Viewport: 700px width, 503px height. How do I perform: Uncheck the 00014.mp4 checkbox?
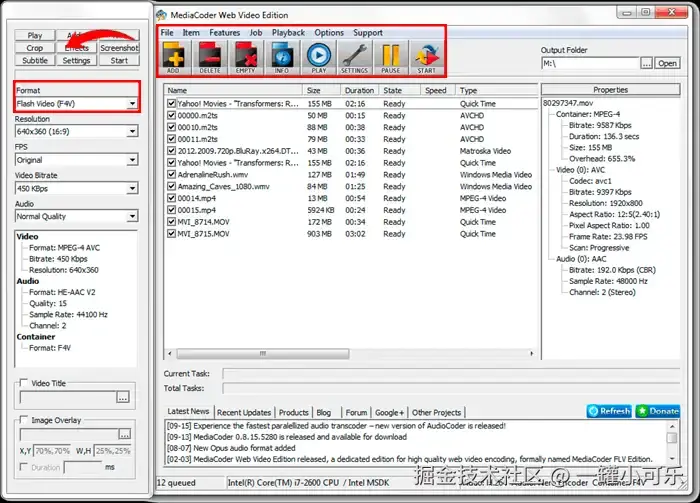pyautogui.click(x=171, y=198)
